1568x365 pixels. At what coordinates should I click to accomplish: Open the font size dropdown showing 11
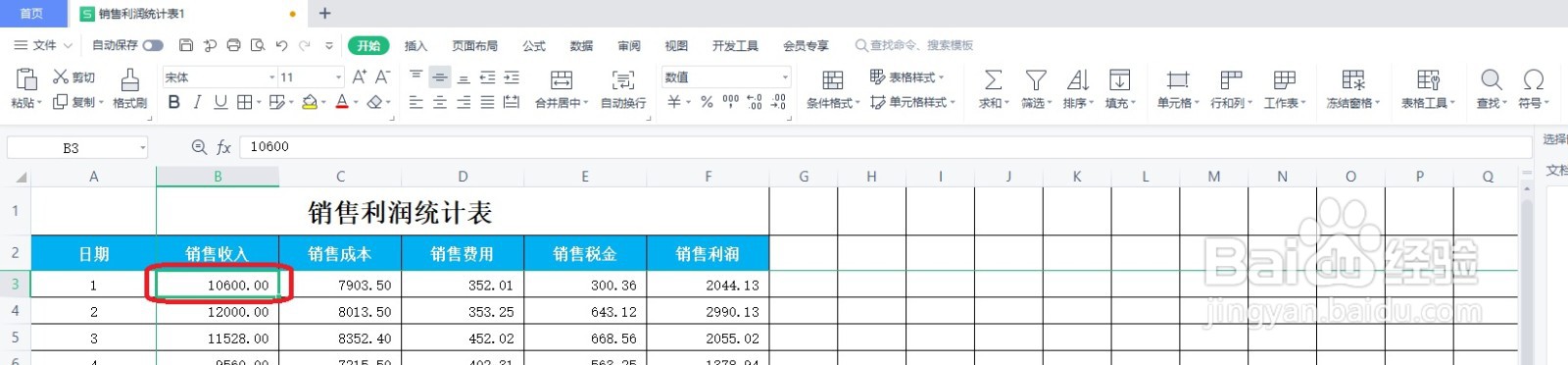339,77
